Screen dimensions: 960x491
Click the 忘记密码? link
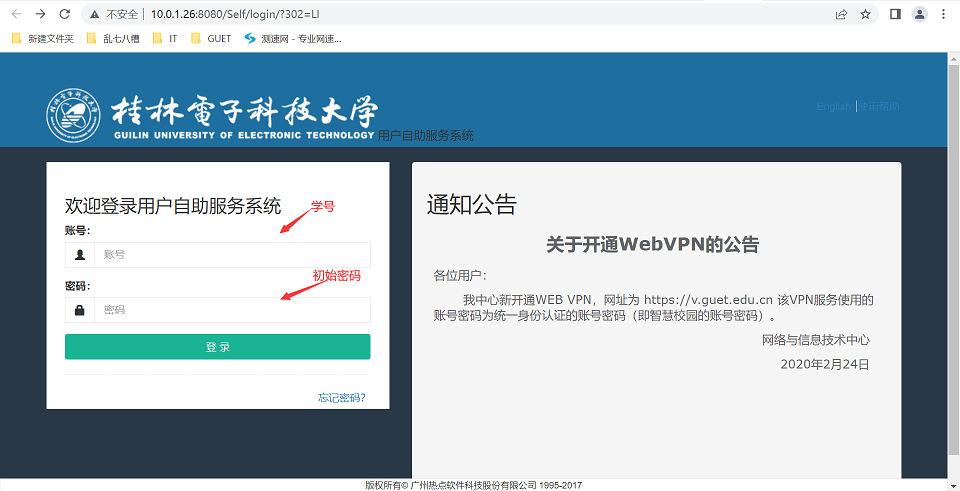coord(341,398)
